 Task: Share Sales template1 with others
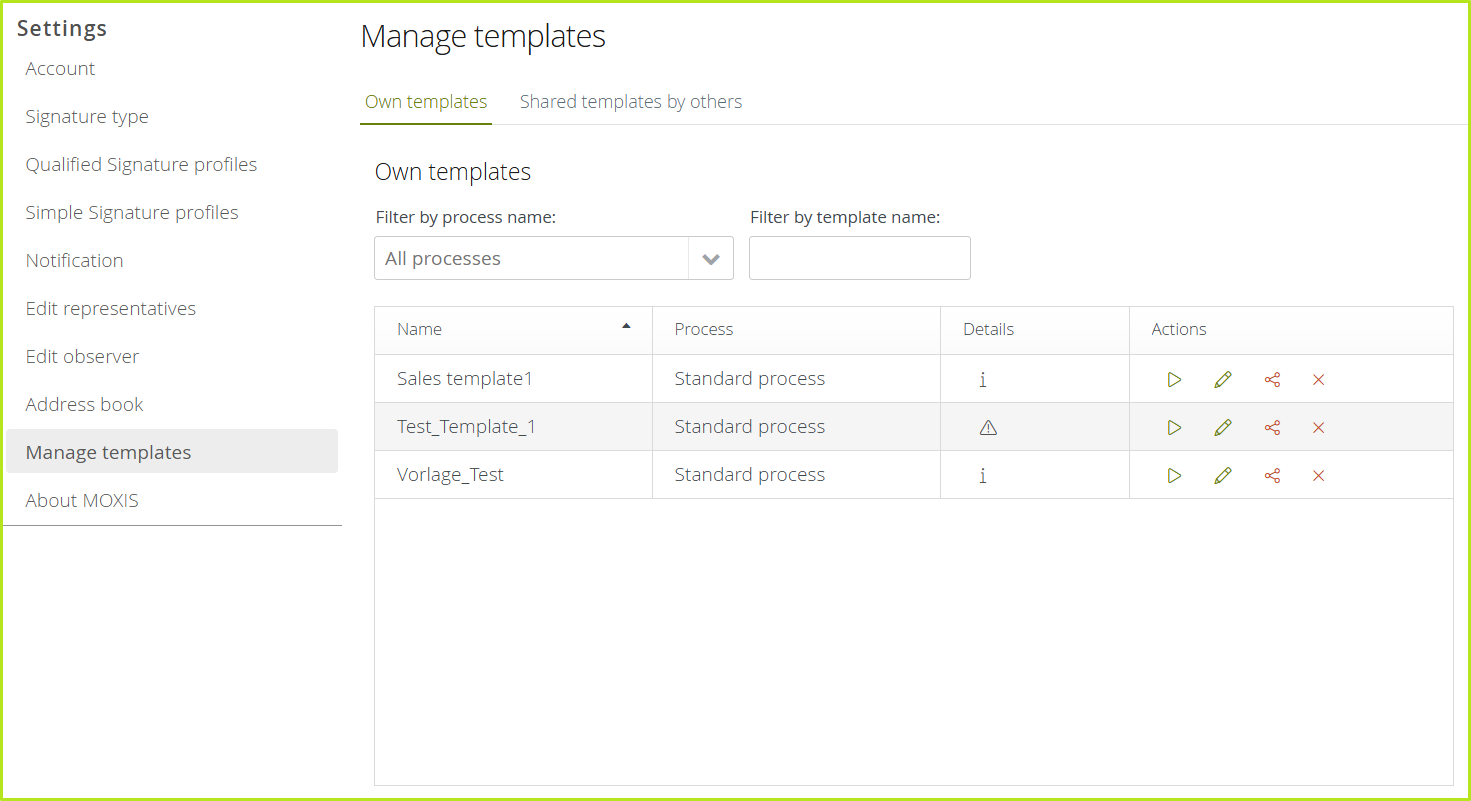[x=1271, y=379]
